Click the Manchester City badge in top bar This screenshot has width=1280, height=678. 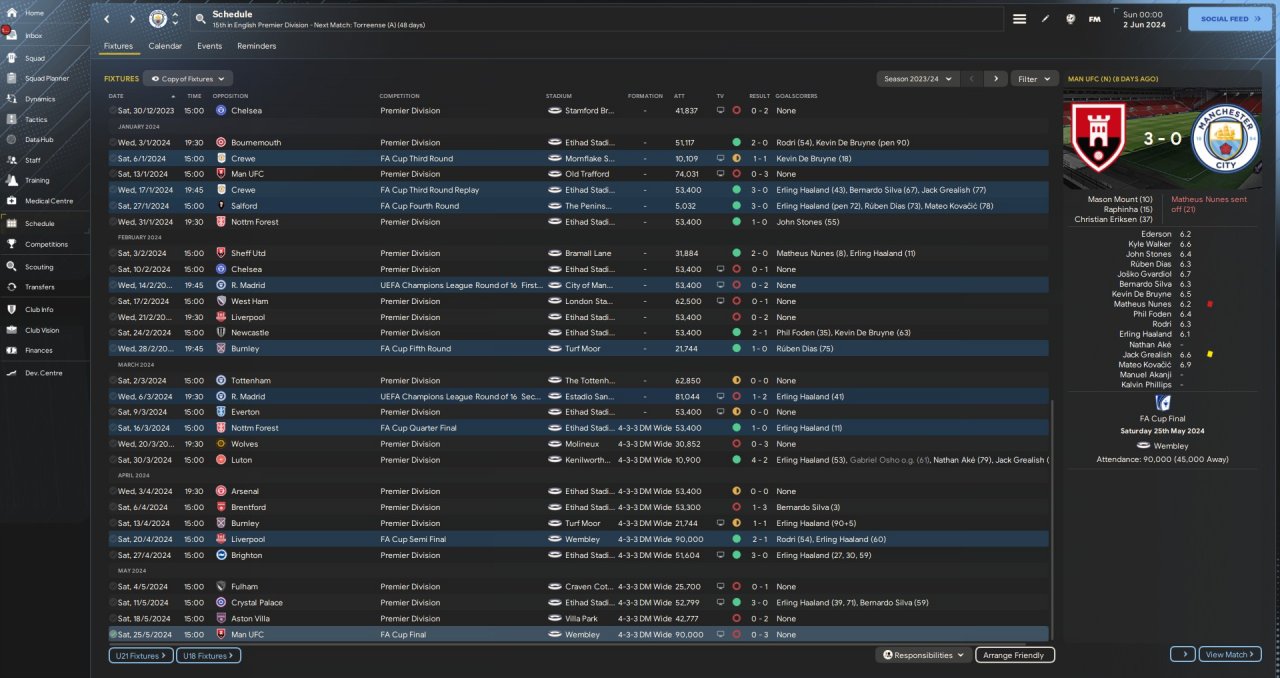[x=158, y=19]
